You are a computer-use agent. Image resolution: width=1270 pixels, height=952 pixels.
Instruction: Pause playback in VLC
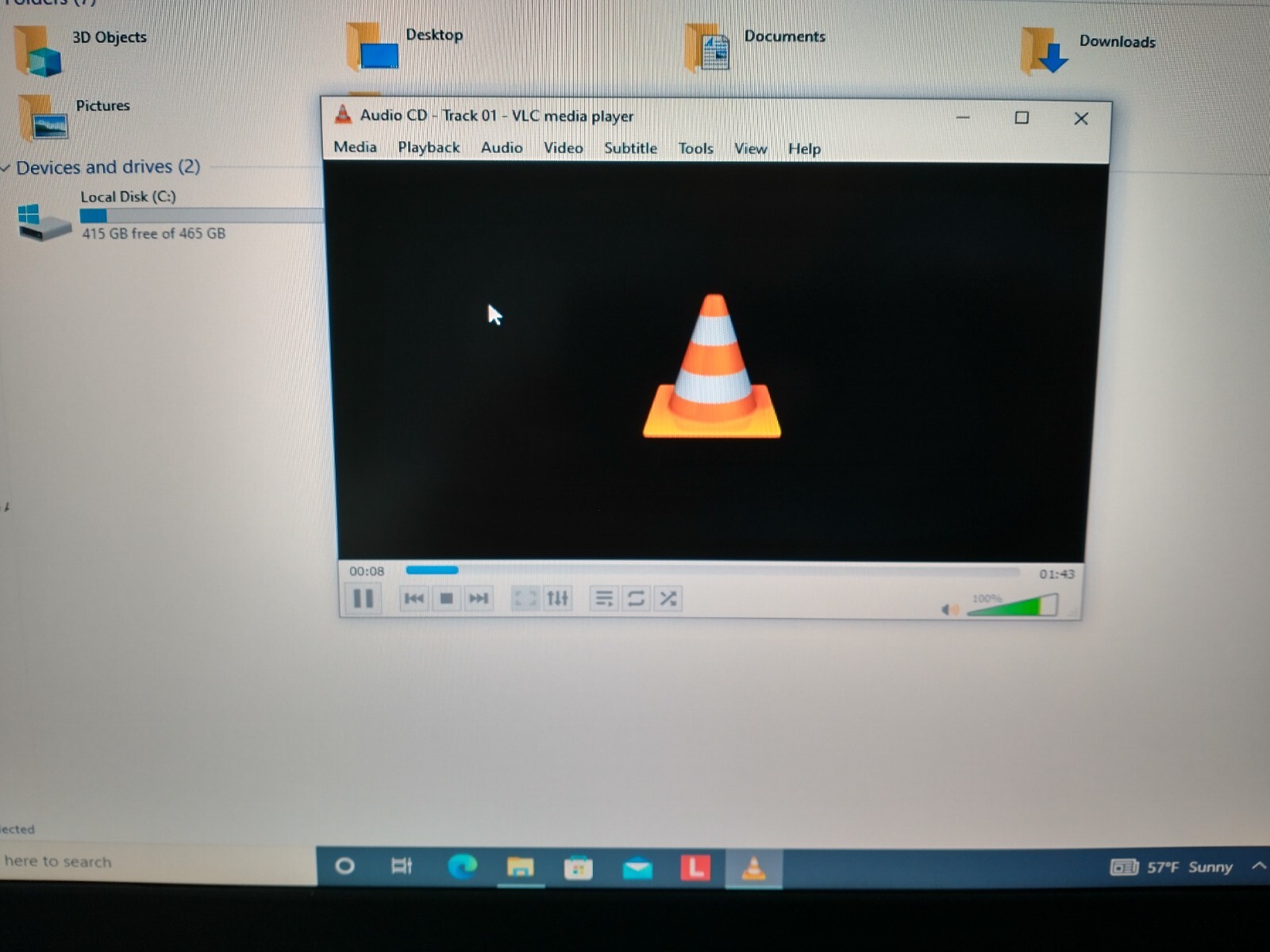pos(363,598)
